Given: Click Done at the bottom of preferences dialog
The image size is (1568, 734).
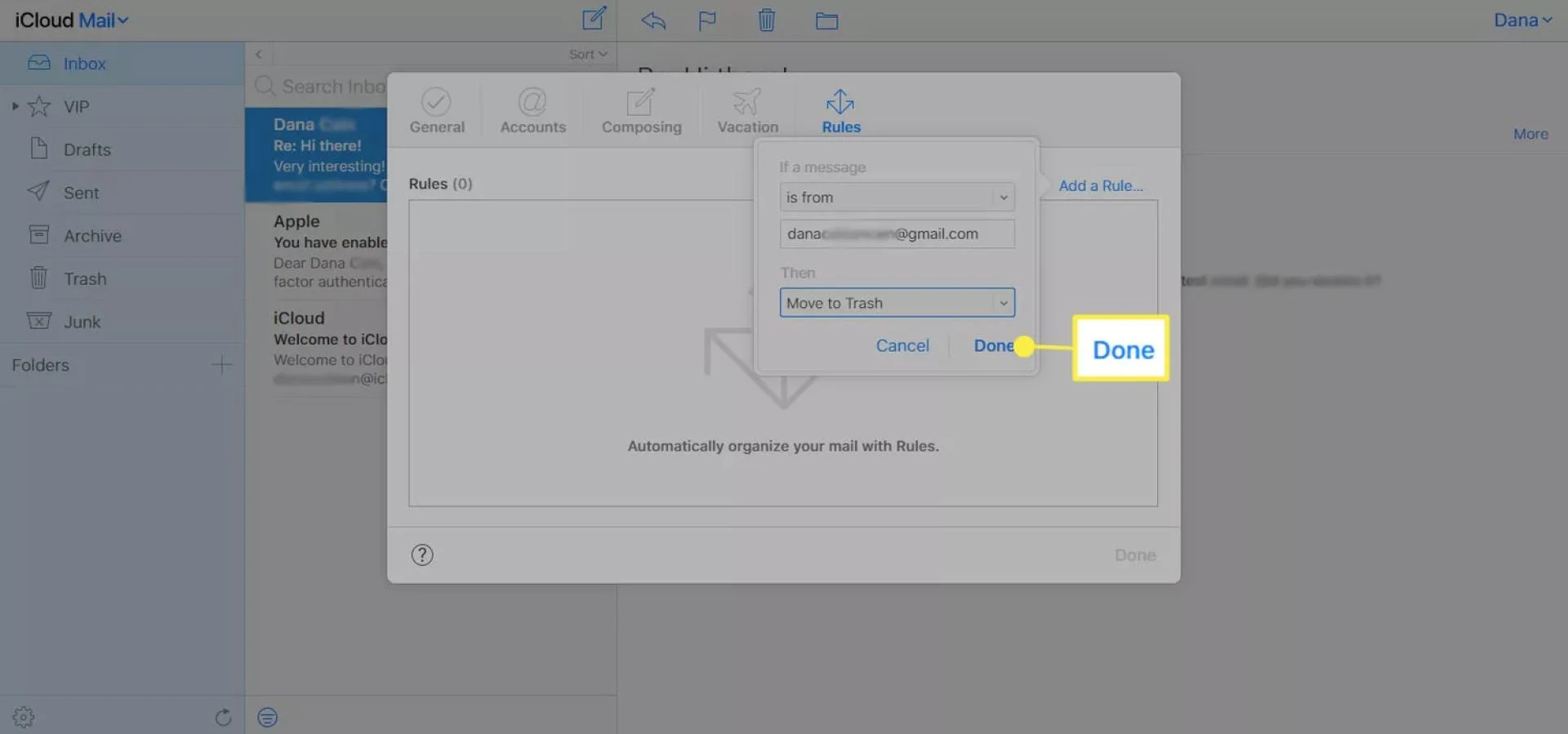Looking at the screenshot, I should click(x=1135, y=555).
